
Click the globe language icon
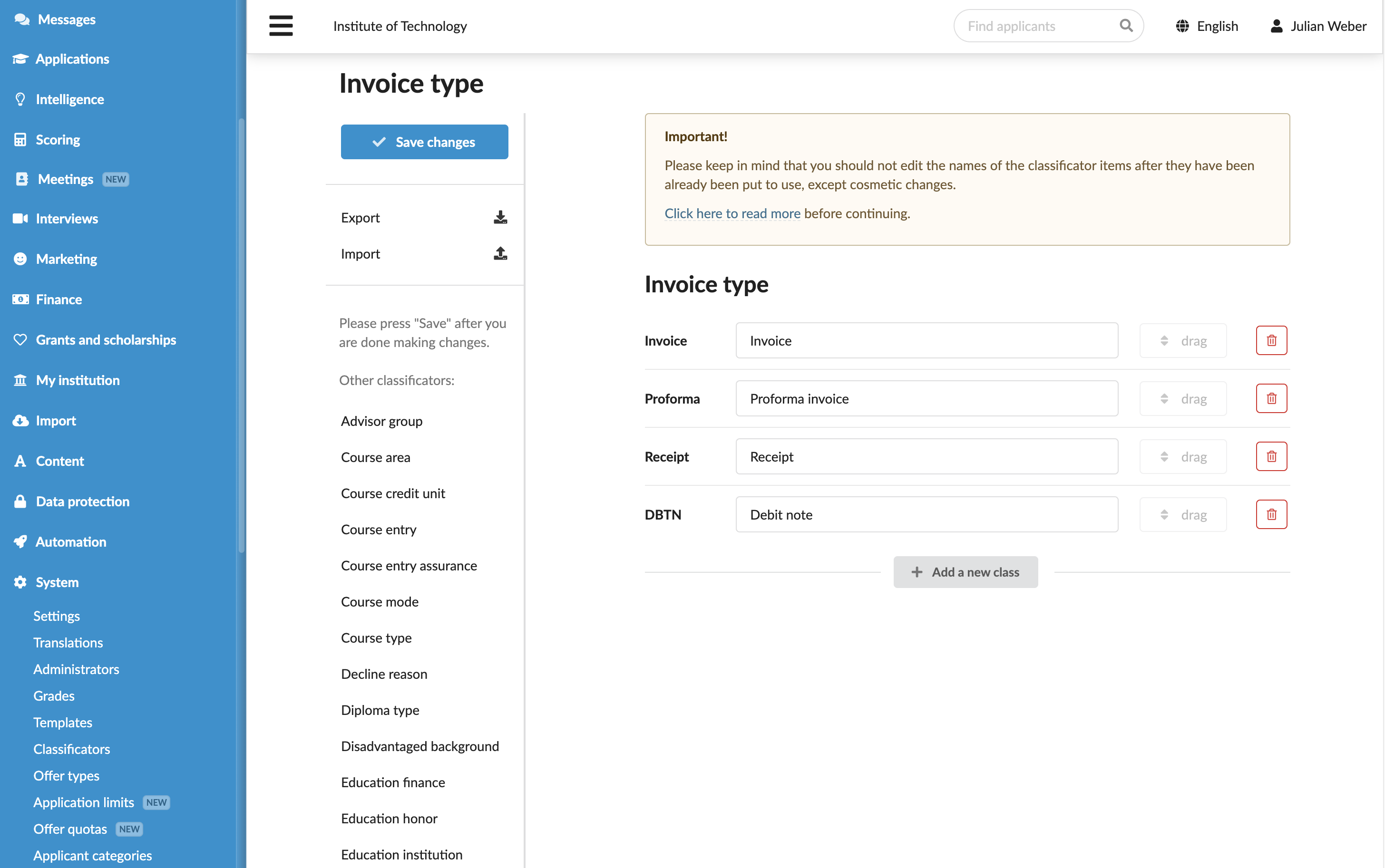tap(1182, 26)
